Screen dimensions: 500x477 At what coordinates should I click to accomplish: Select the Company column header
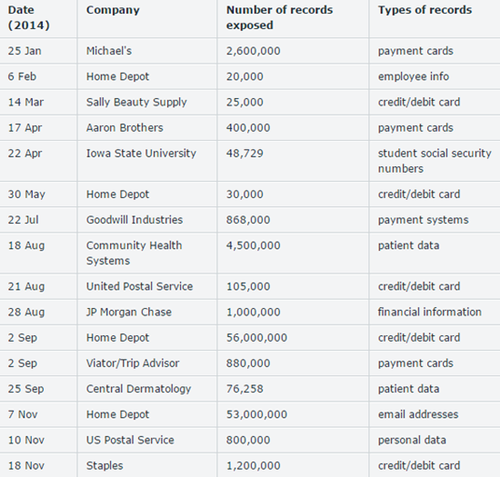113,10
